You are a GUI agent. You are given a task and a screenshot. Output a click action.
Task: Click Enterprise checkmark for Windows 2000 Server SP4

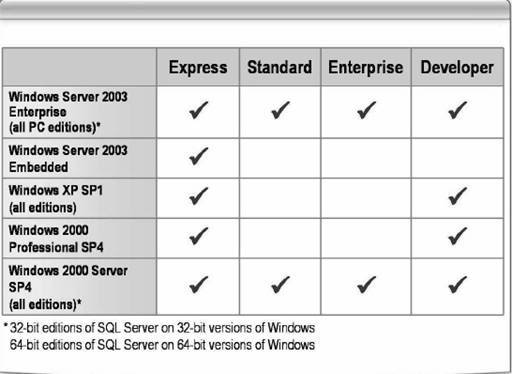pyautogui.click(x=366, y=285)
